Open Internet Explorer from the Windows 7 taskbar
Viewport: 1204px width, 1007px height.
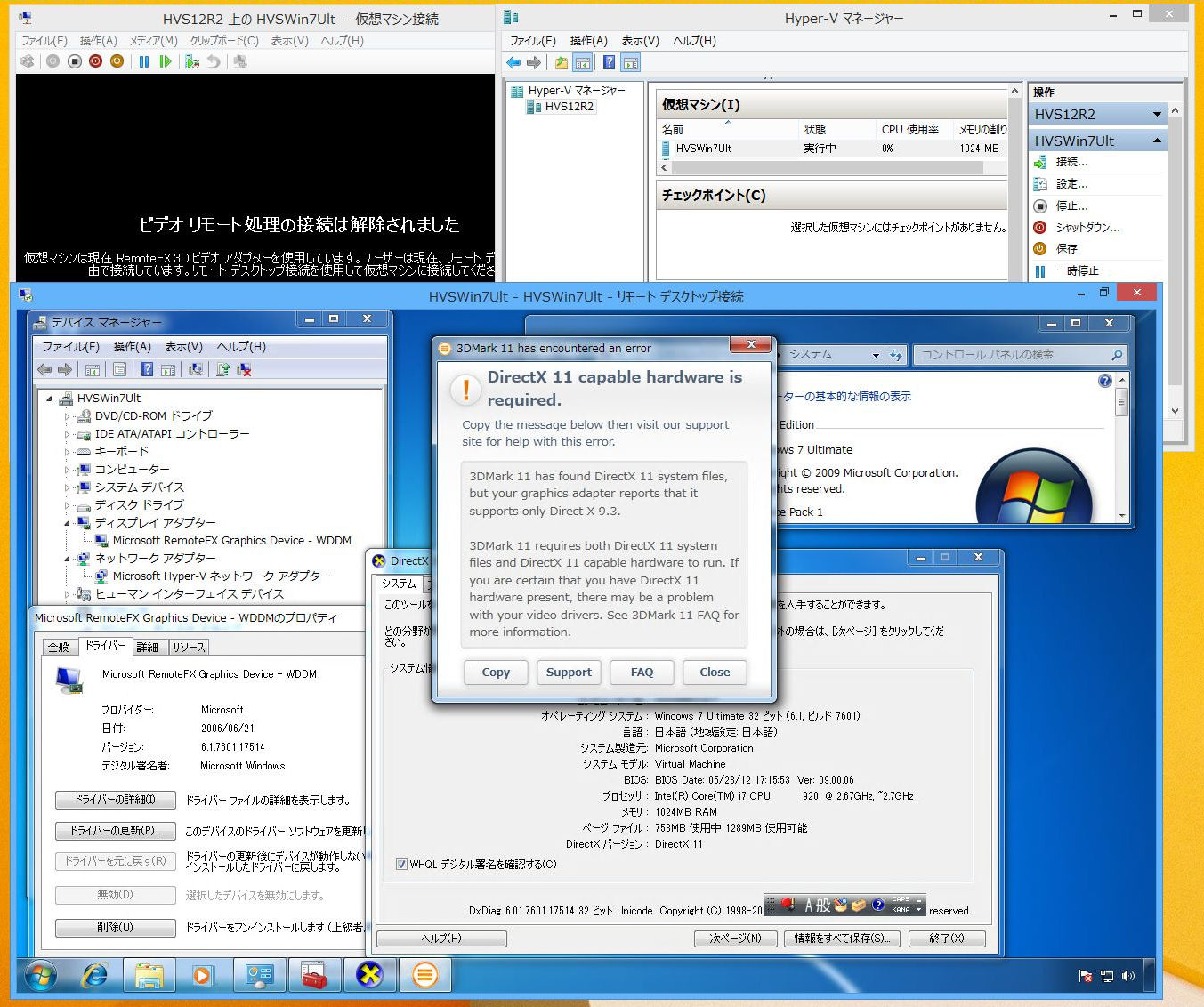pos(93,976)
